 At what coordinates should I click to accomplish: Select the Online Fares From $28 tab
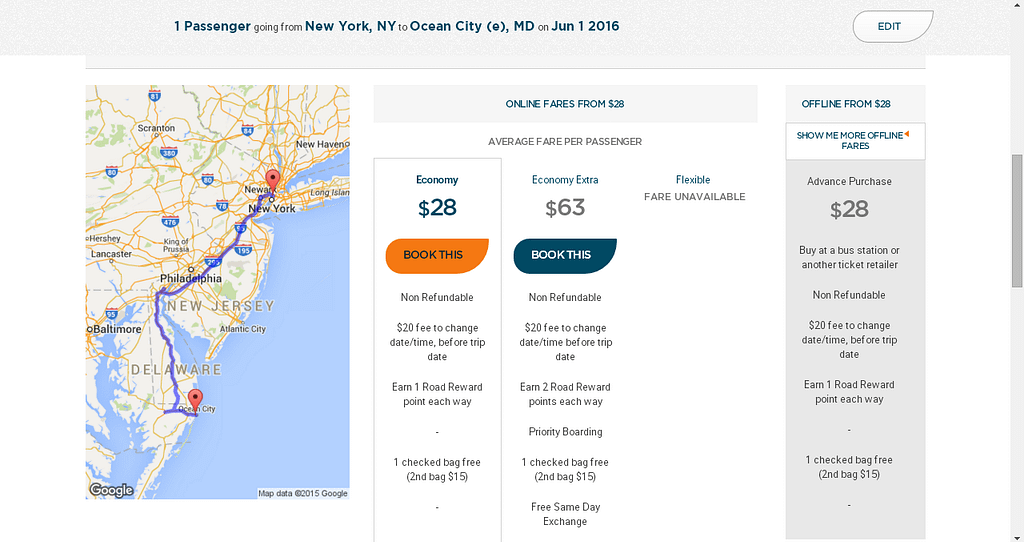[565, 104]
